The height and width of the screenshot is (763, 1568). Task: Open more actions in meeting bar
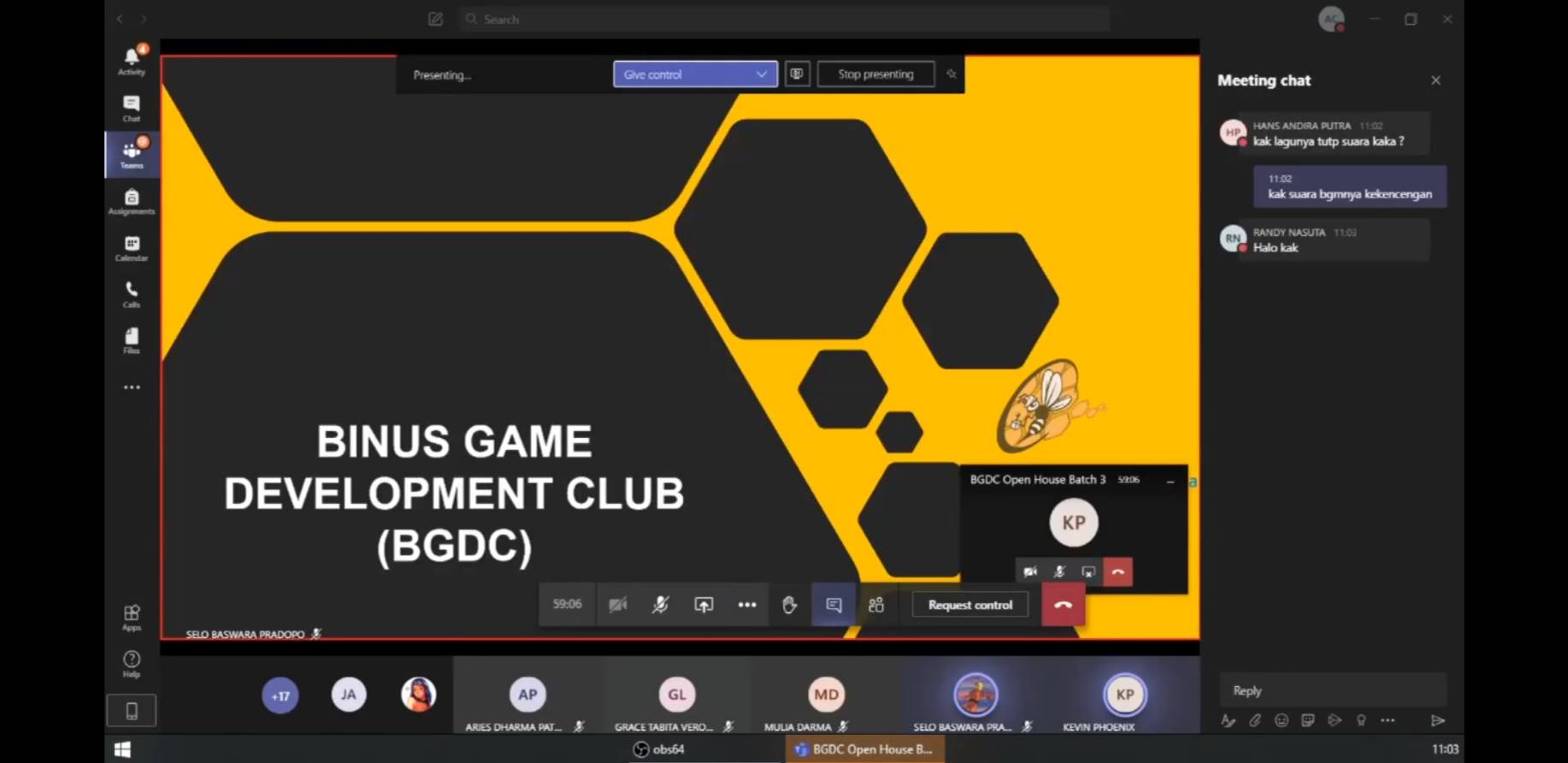[x=747, y=605]
